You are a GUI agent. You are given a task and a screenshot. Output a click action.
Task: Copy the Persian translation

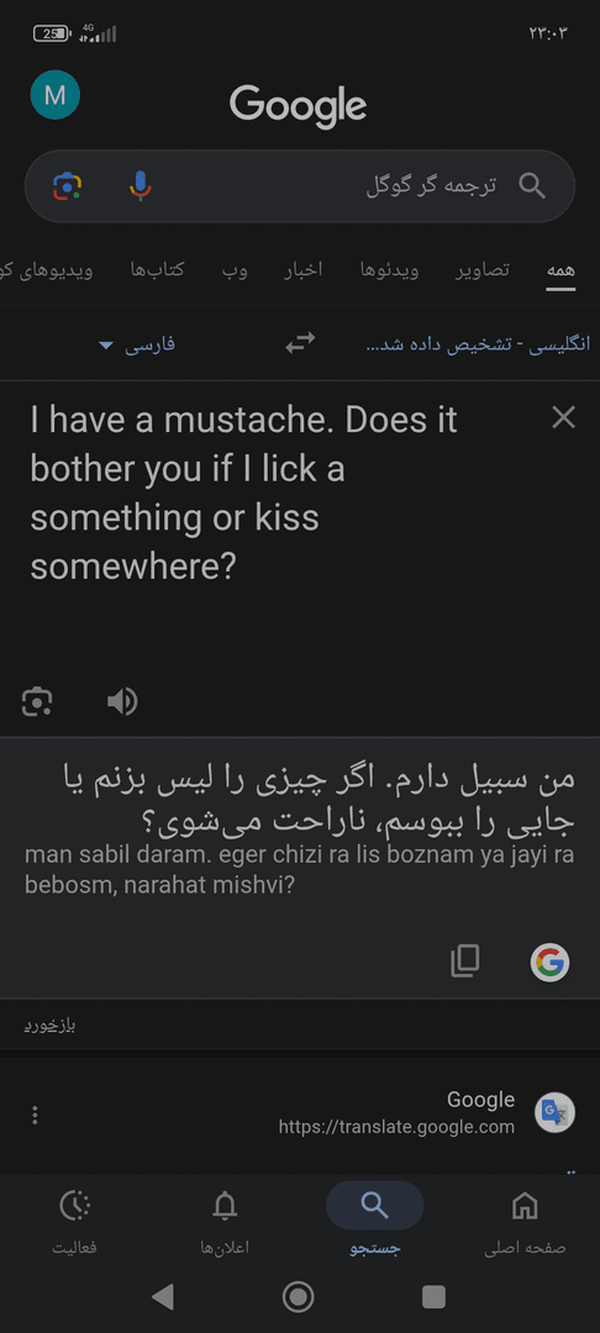(x=465, y=961)
